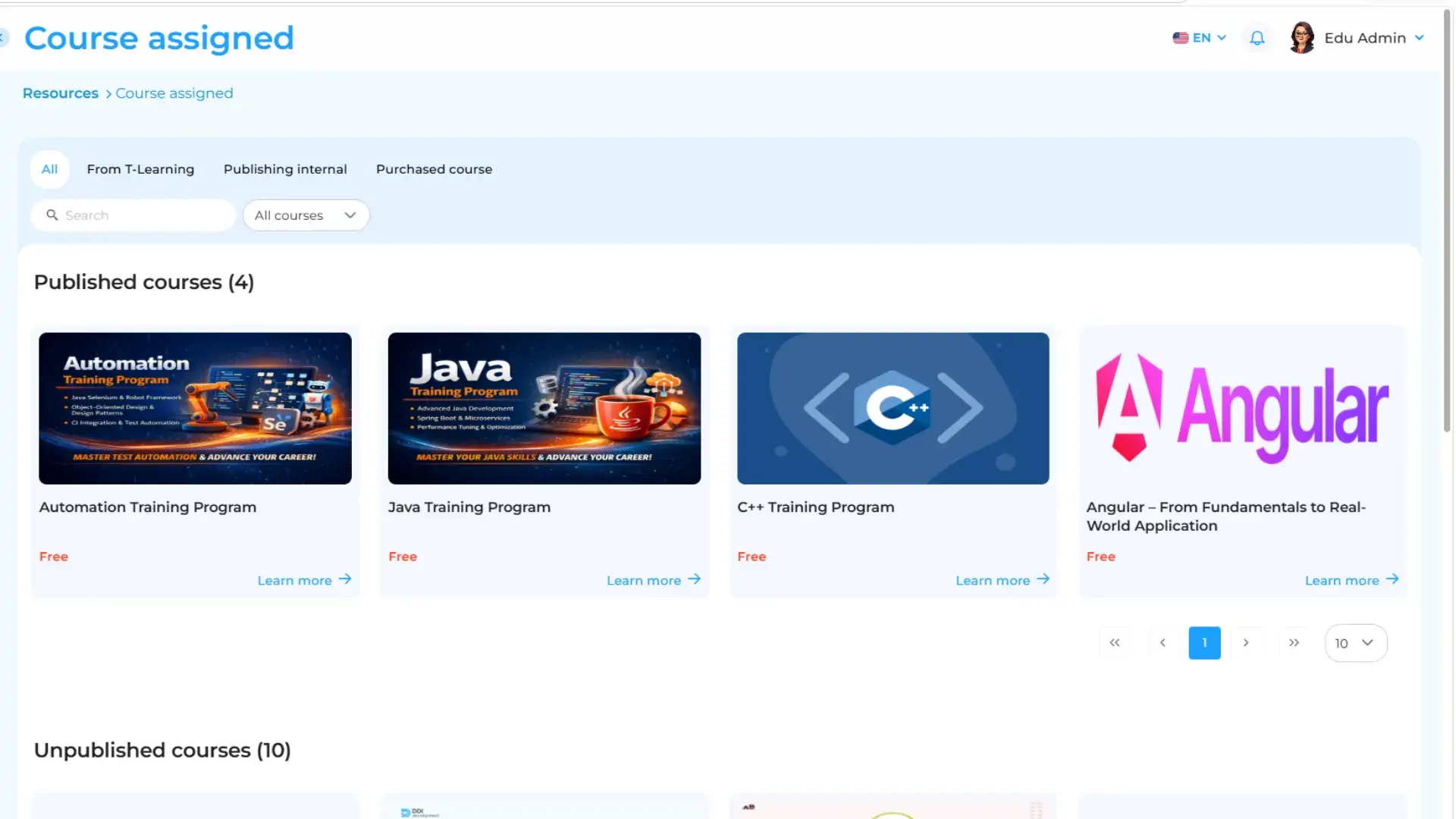Expand the All courses filter dropdown
Viewport: 1456px width, 819px height.
click(x=306, y=215)
